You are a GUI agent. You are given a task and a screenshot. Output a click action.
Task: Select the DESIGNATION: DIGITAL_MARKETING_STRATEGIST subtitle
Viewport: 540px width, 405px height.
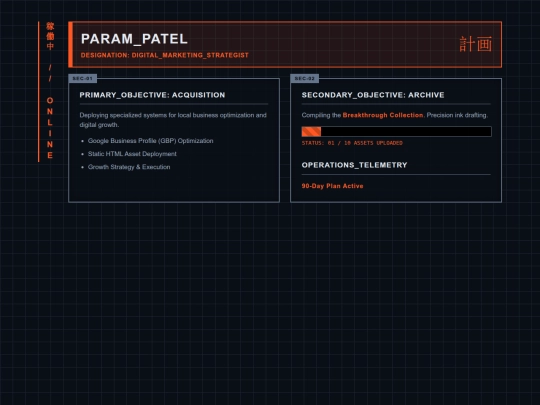click(165, 55)
